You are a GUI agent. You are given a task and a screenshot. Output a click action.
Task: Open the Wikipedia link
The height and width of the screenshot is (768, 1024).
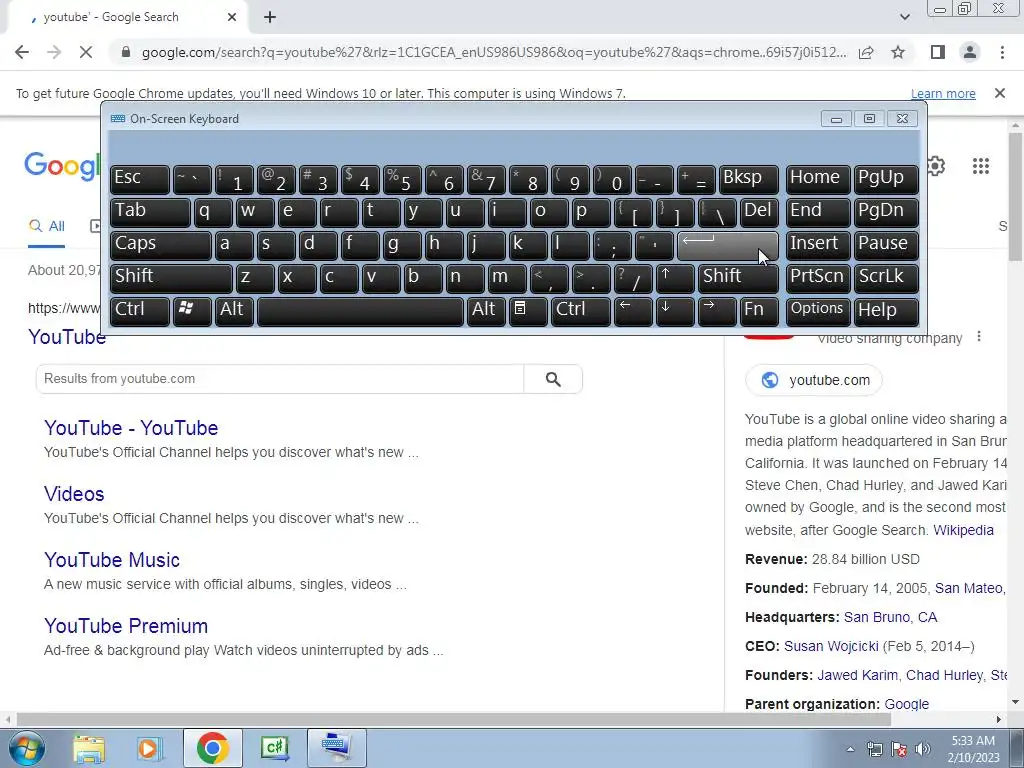[963, 530]
